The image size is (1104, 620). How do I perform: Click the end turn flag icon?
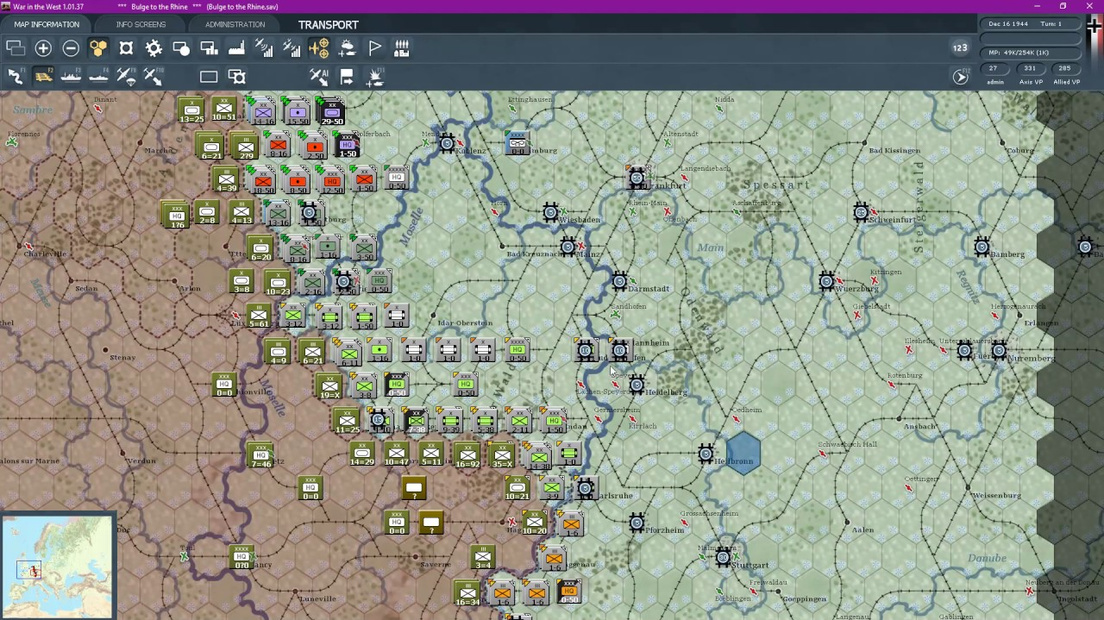coord(375,48)
